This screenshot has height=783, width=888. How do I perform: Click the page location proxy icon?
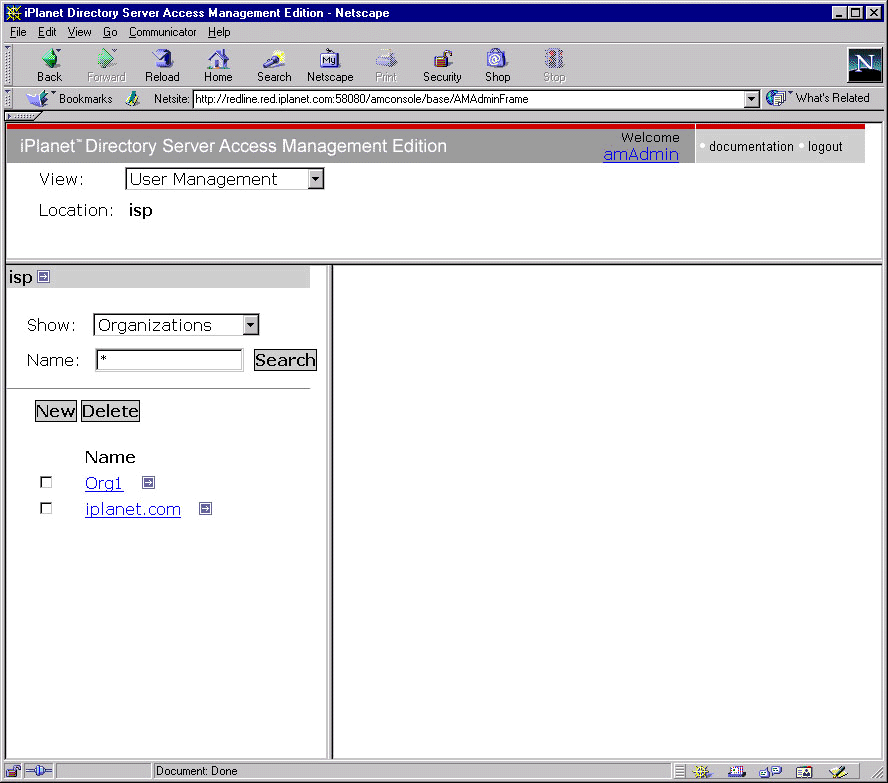(x=133, y=99)
